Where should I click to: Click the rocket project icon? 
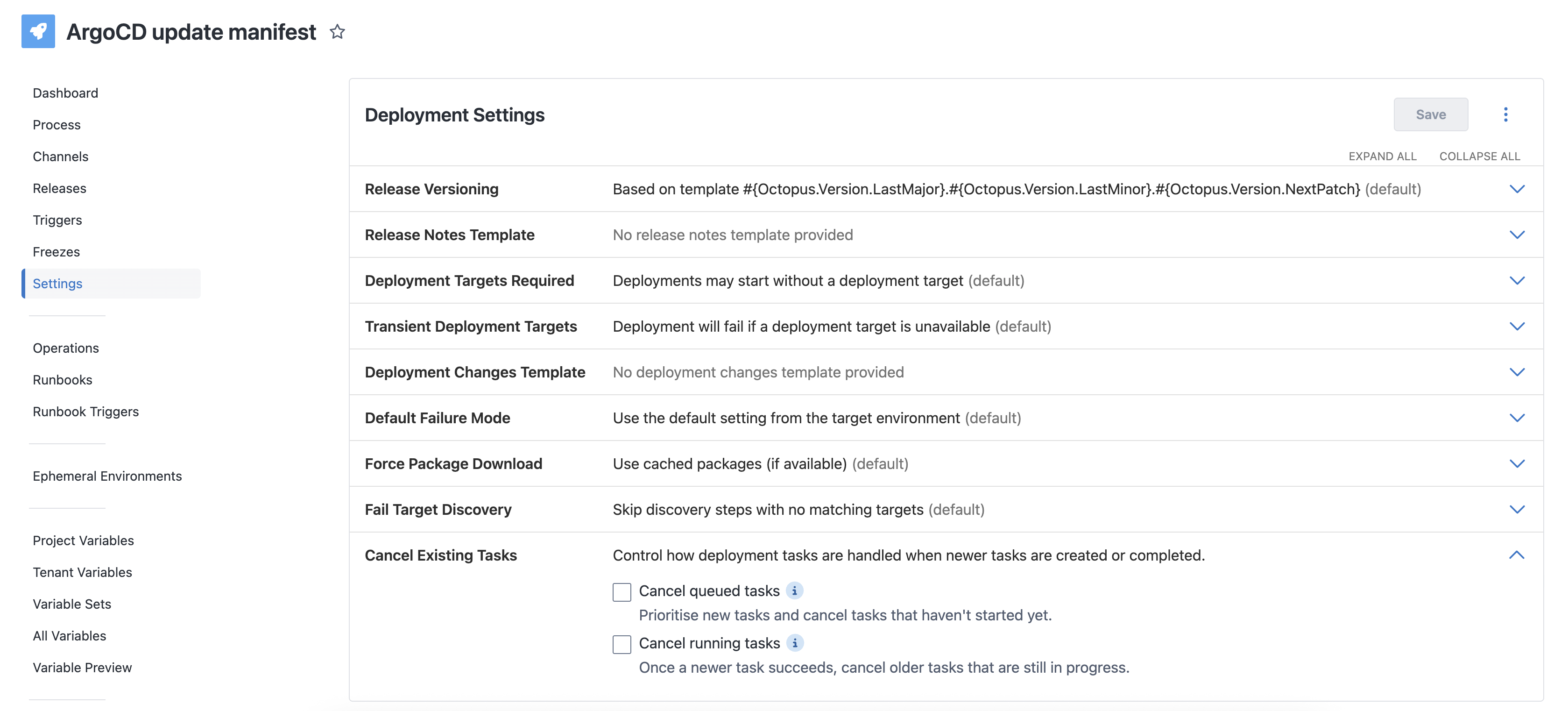pyautogui.click(x=38, y=31)
